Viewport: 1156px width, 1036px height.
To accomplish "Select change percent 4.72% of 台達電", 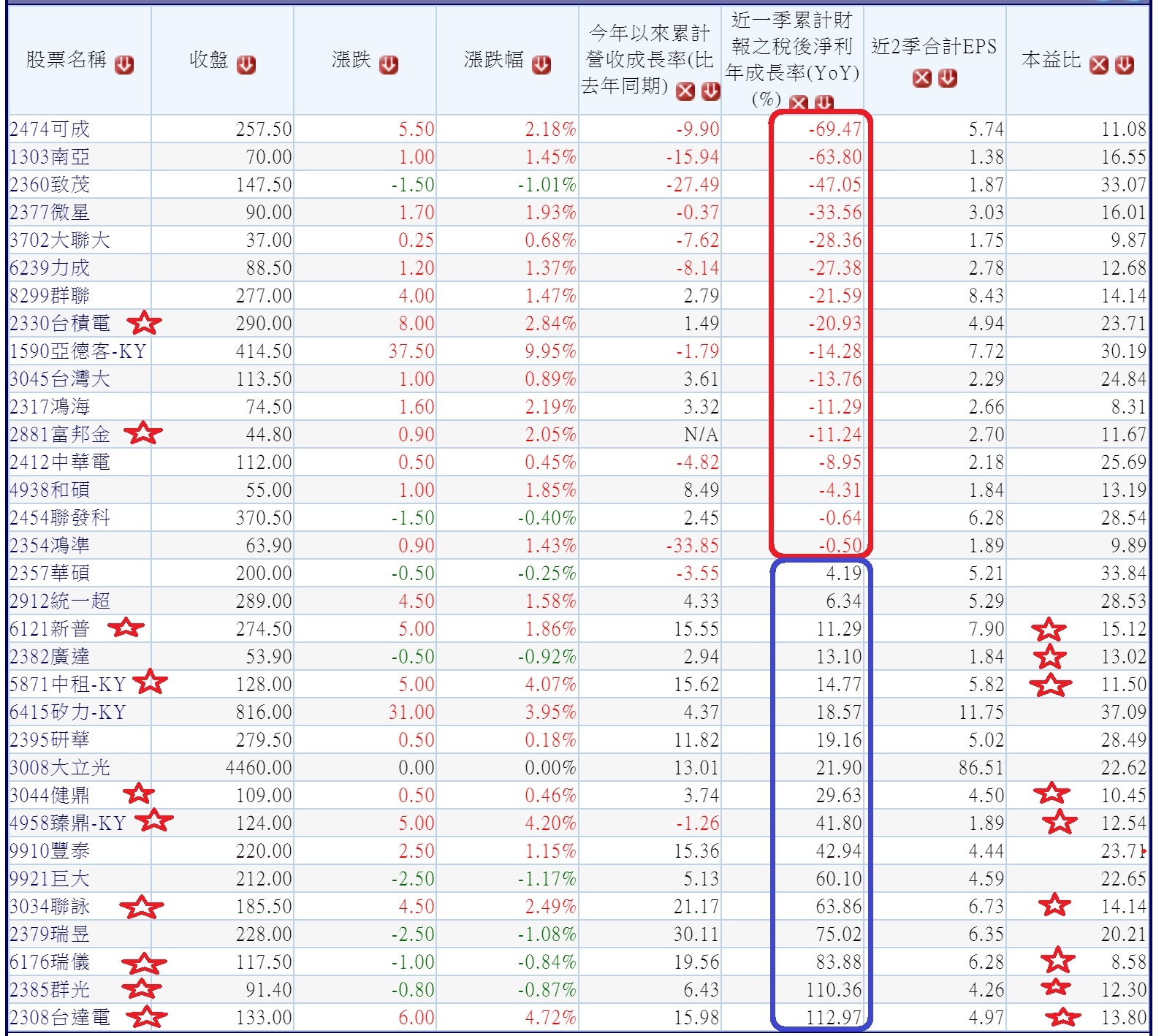I will coord(550,1018).
